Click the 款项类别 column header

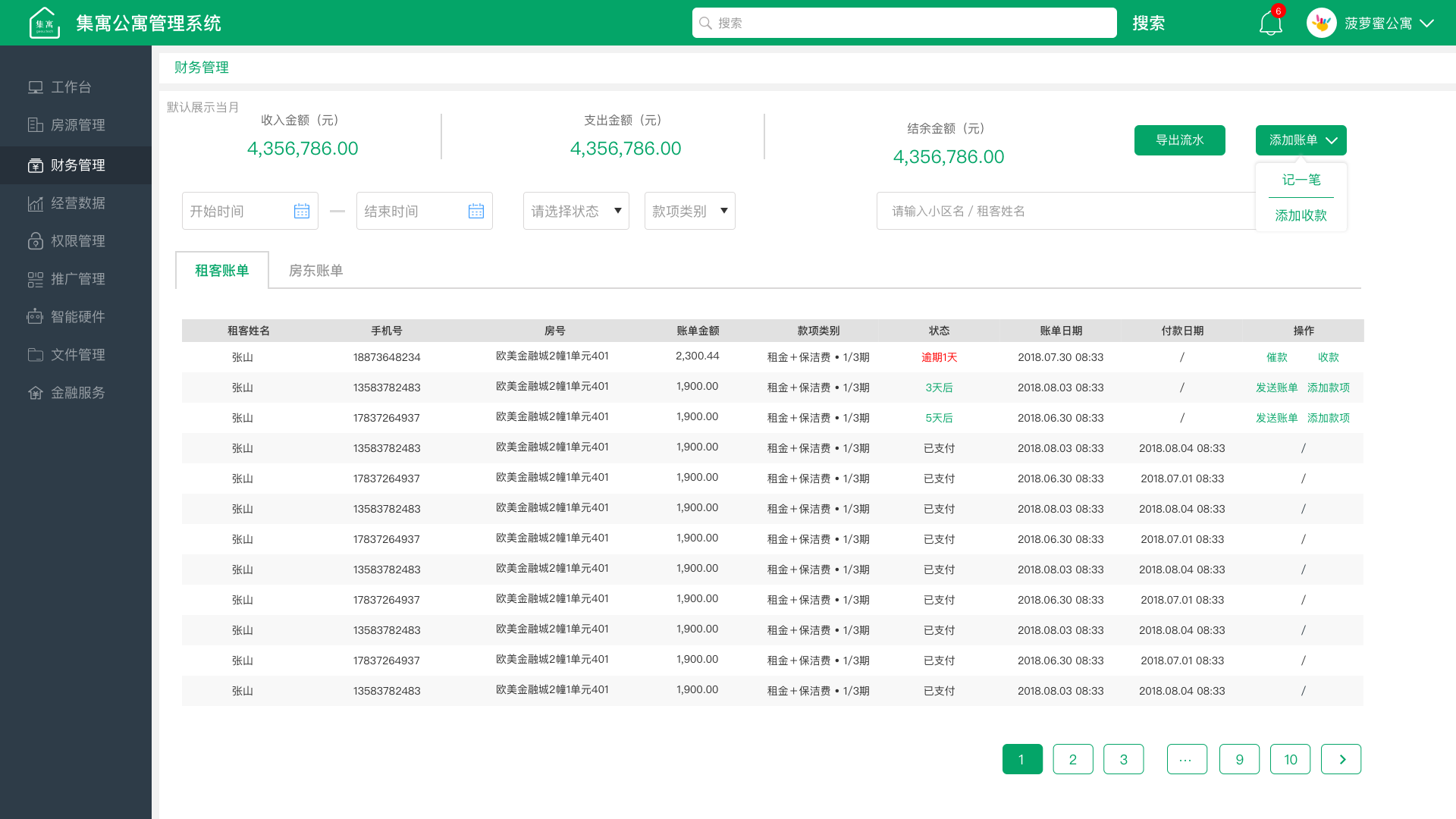tap(818, 331)
